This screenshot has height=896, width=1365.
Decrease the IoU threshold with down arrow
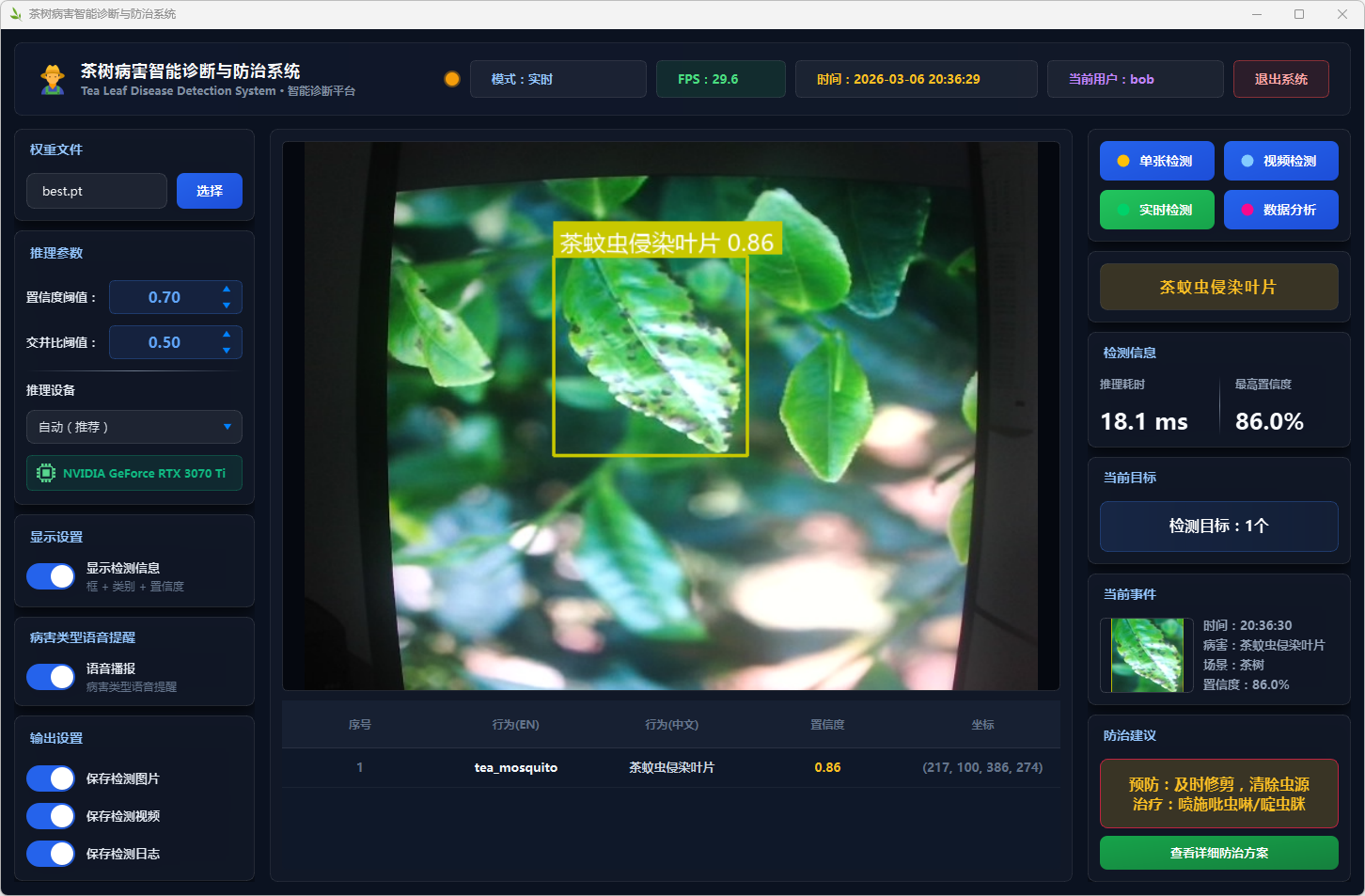(x=227, y=351)
